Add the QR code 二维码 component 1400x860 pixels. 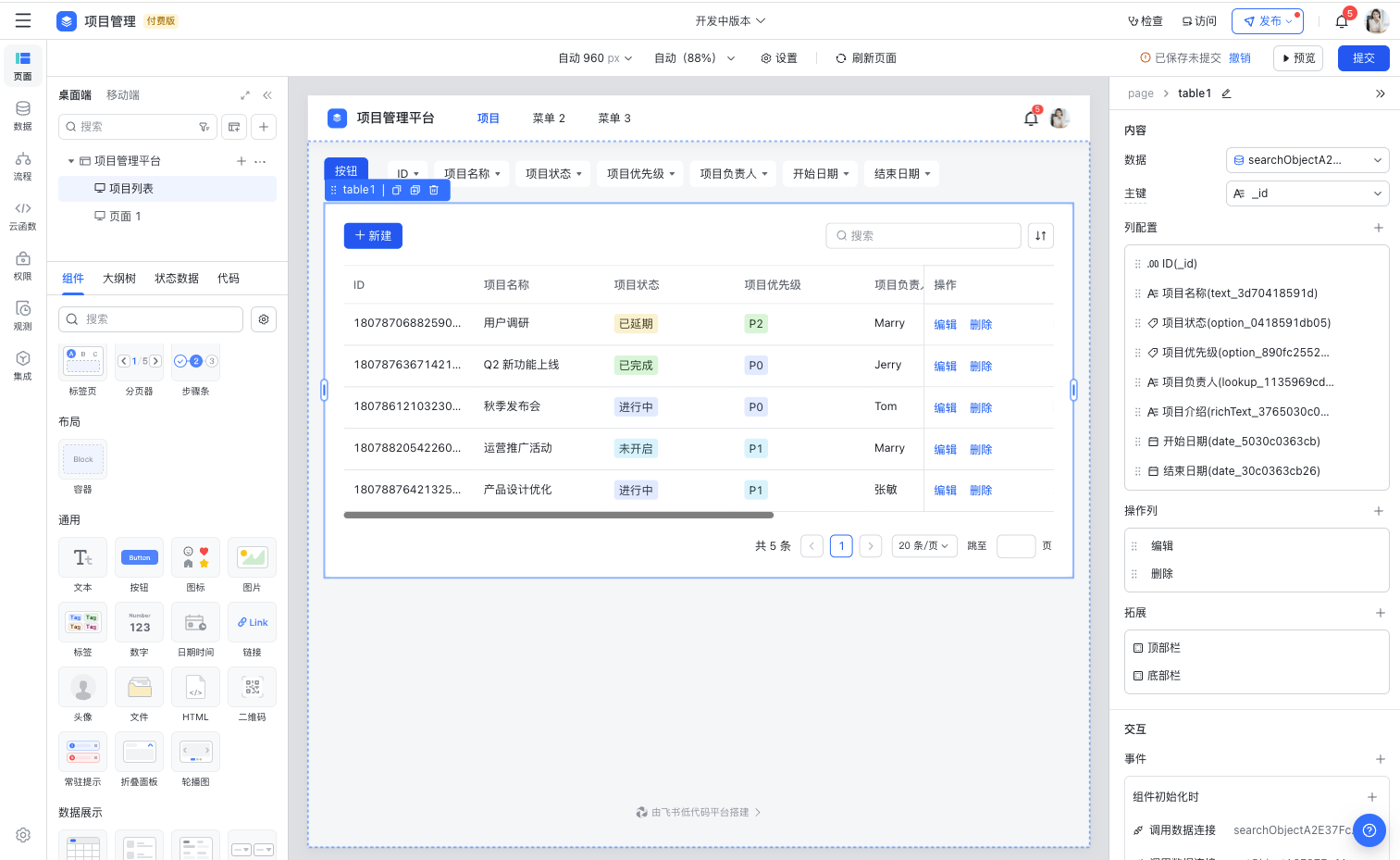coord(252,688)
